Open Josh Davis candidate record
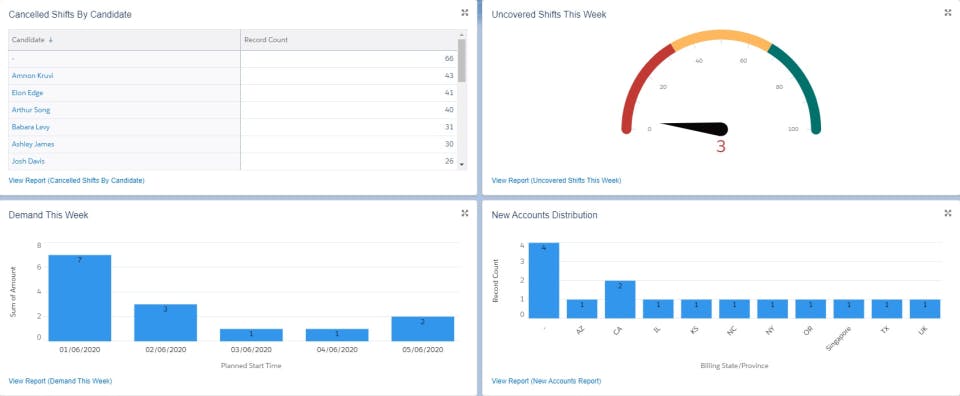Screen dimensions: 960x396 coord(28,161)
